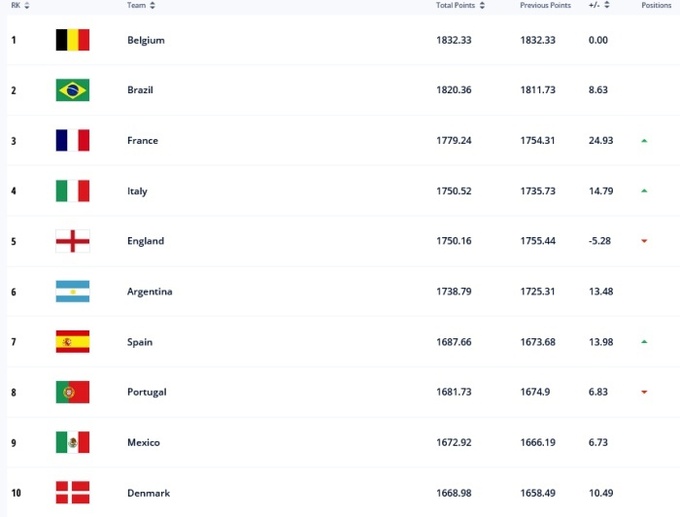Sort by the Team column header

tap(141, 6)
